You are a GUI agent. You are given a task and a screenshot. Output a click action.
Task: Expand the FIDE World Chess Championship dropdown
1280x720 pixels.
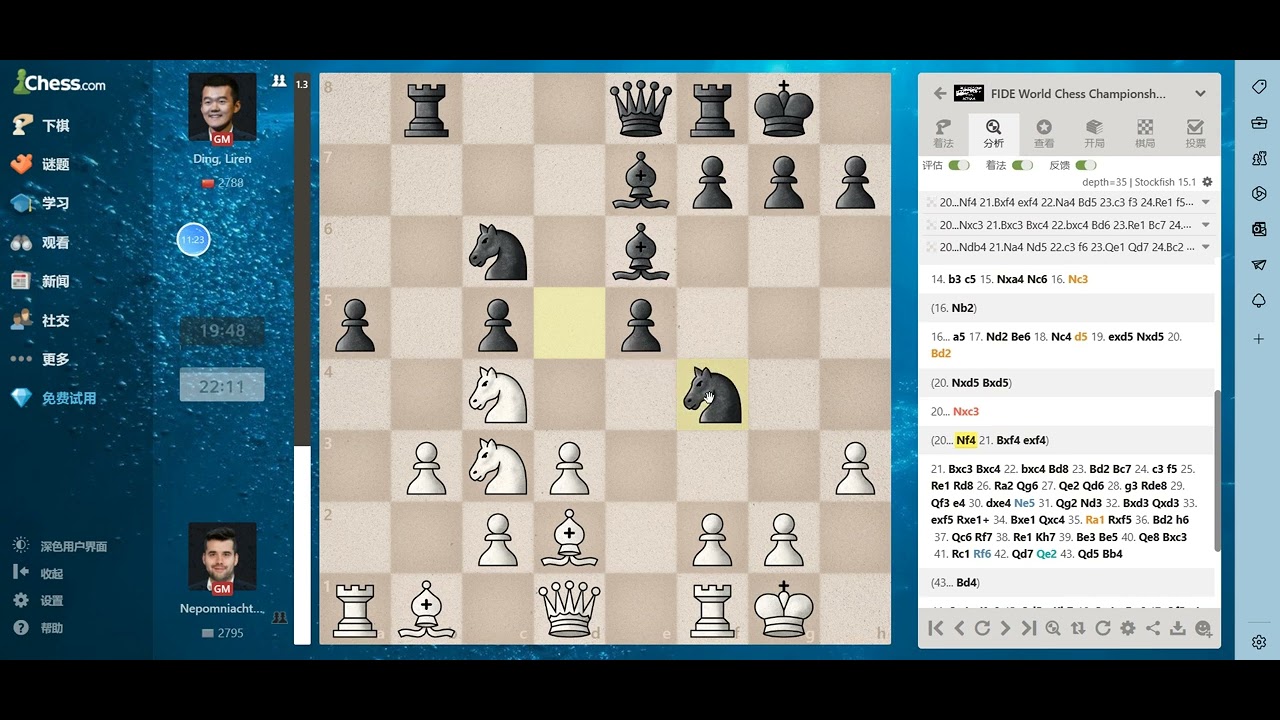point(1200,94)
